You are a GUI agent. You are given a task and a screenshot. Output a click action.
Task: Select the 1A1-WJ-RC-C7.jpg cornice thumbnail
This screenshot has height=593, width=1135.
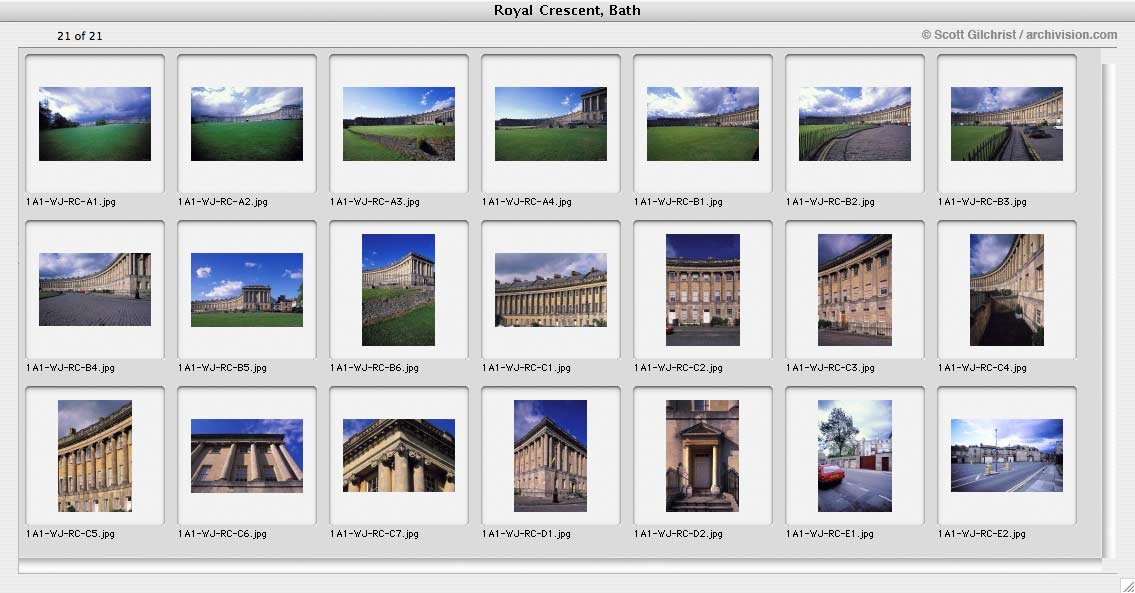point(399,456)
